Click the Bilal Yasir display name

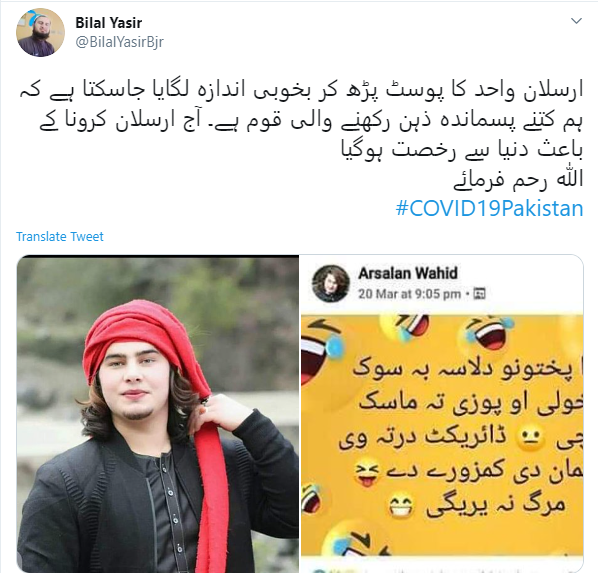click(x=108, y=23)
